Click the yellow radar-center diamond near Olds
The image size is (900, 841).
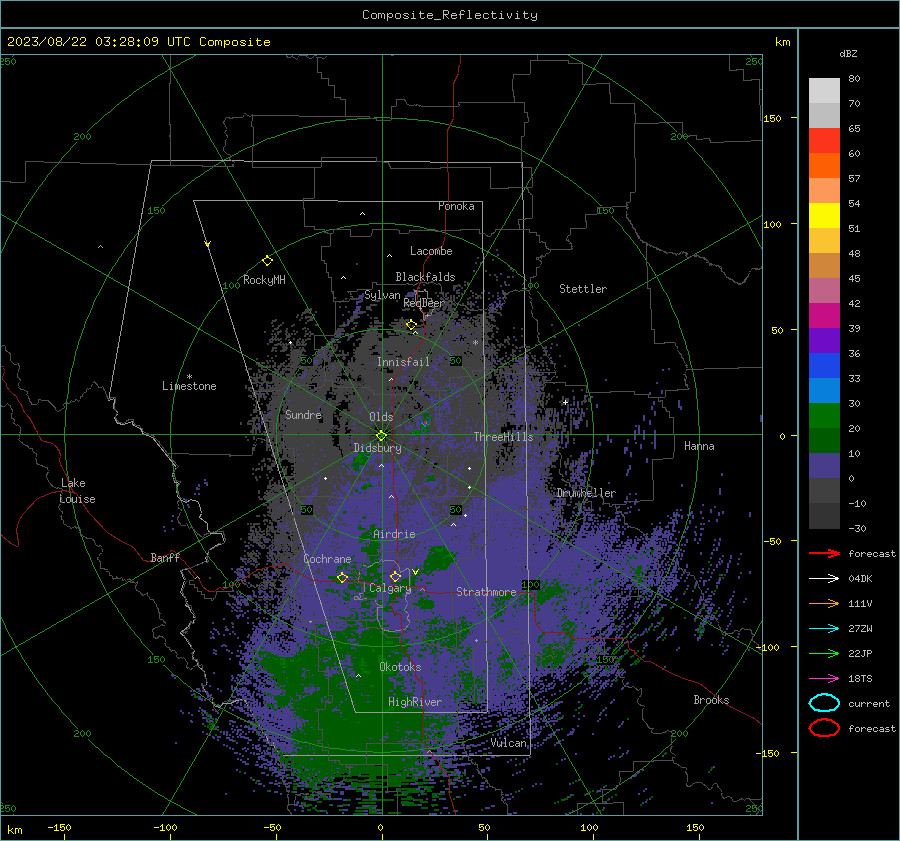tap(381, 435)
